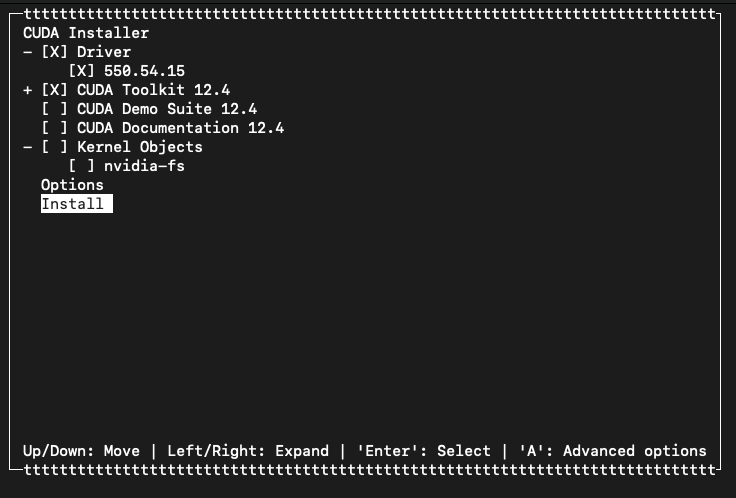The width and height of the screenshot is (736, 498).
Task: Select the Kernel Objects label
Action: point(140,147)
